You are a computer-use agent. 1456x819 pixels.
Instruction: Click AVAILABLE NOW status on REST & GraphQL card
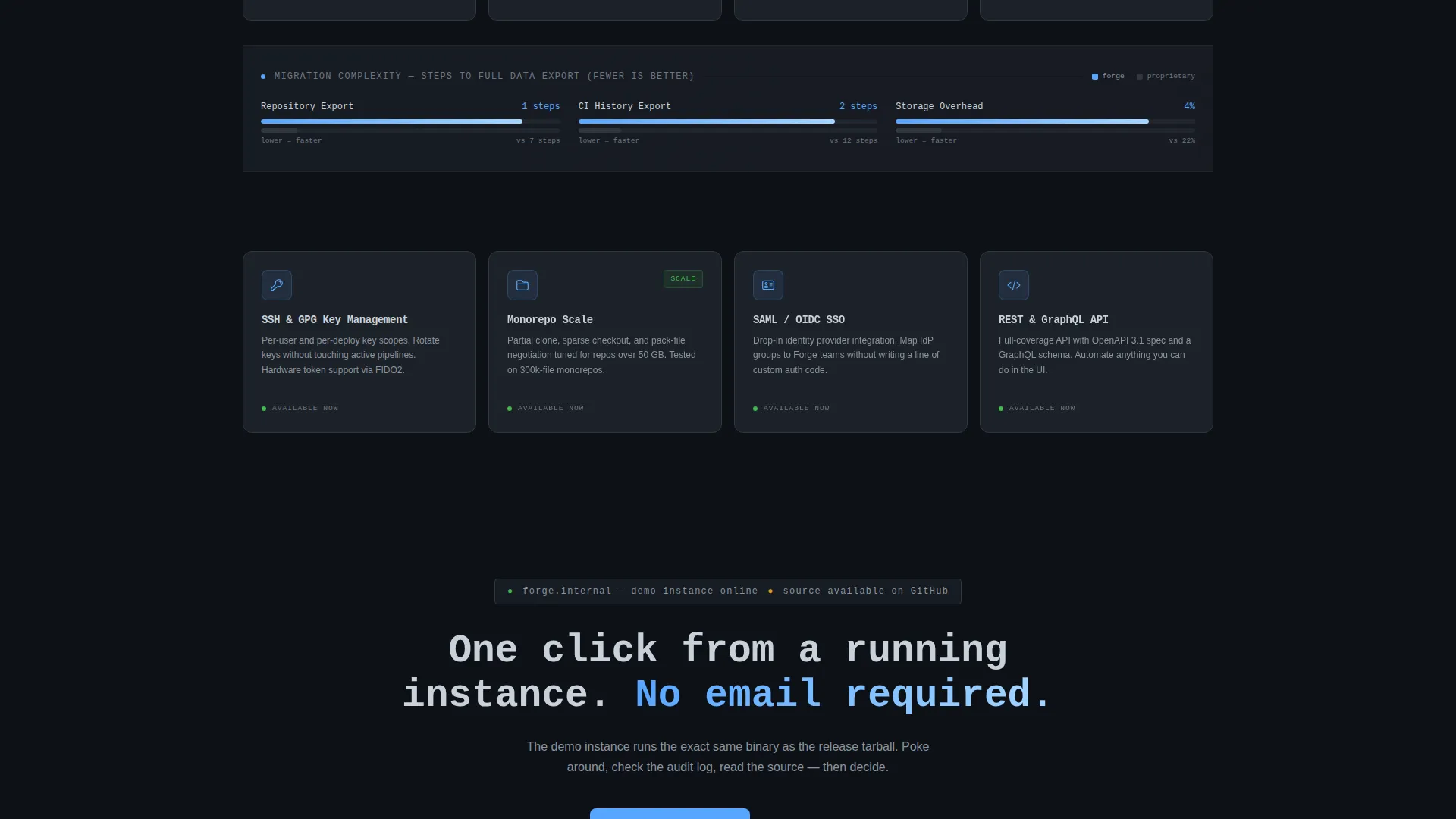click(1037, 409)
